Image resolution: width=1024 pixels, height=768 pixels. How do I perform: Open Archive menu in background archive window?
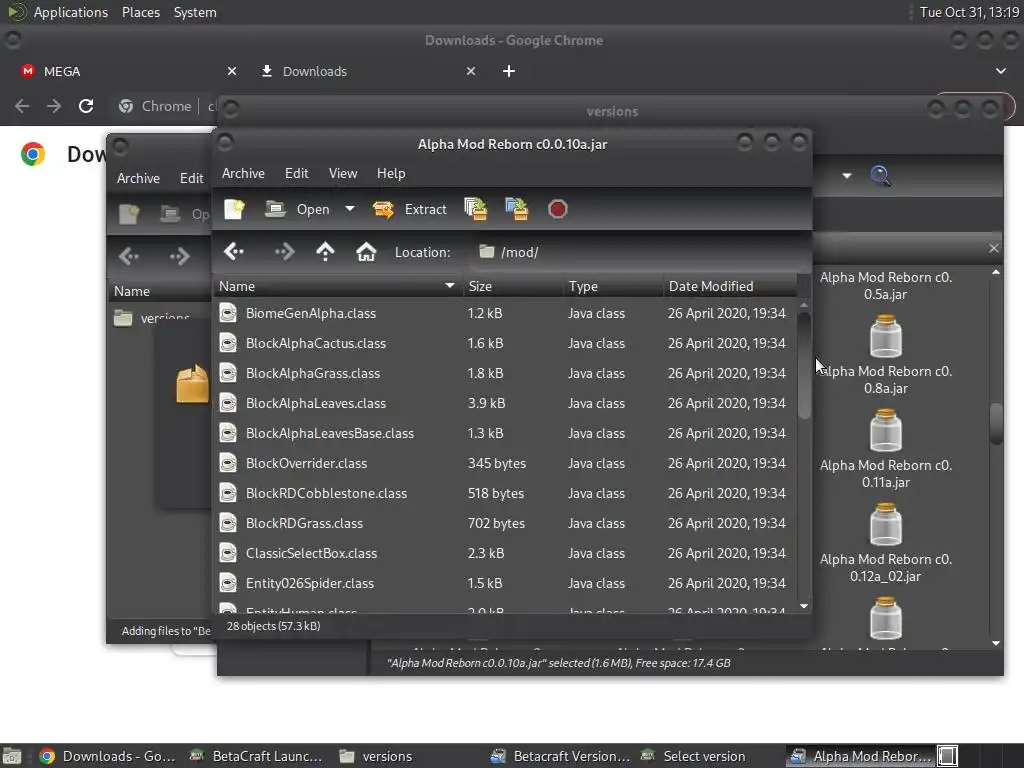point(138,178)
